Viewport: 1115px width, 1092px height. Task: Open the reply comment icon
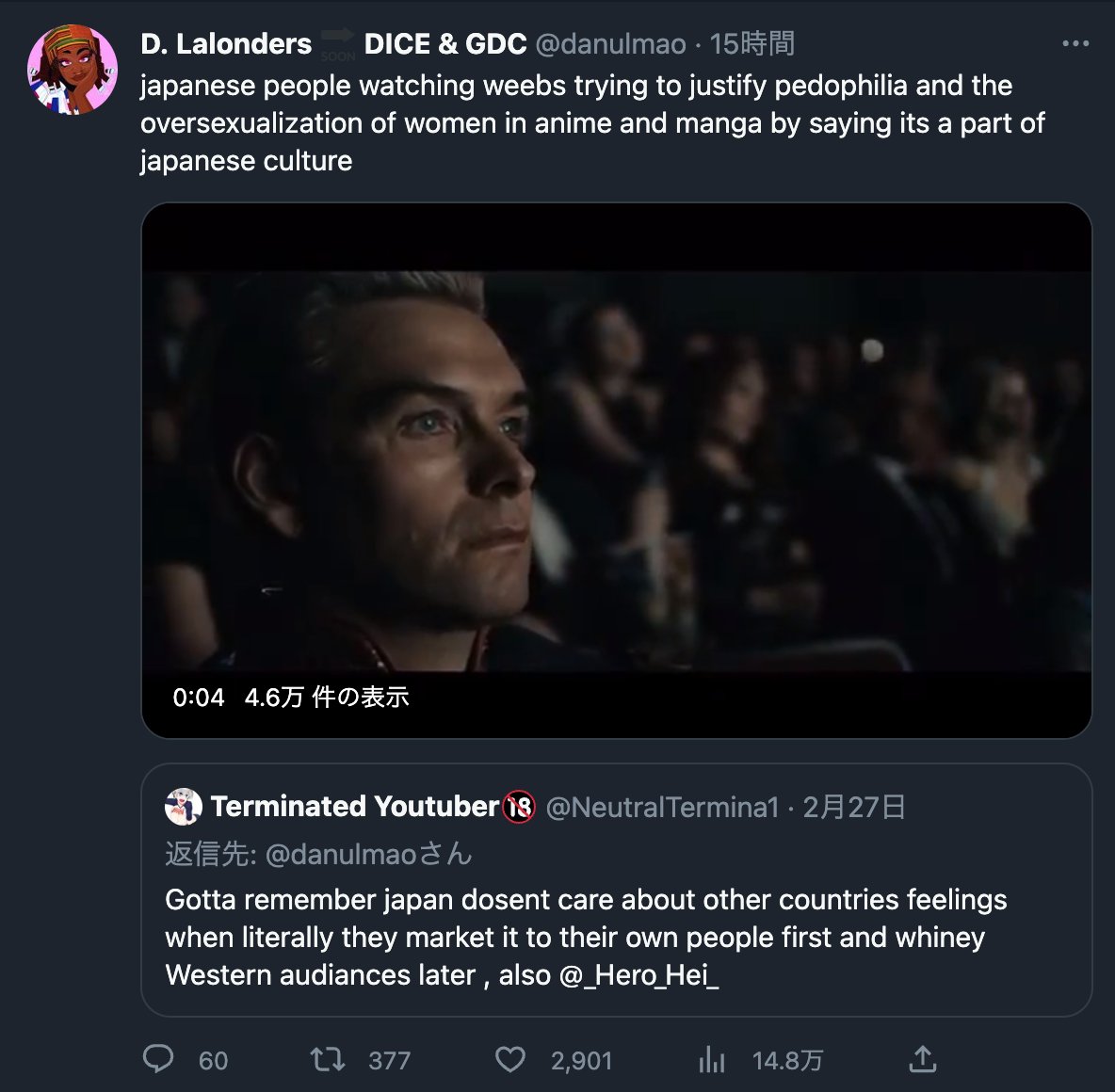click(158, 1059)
